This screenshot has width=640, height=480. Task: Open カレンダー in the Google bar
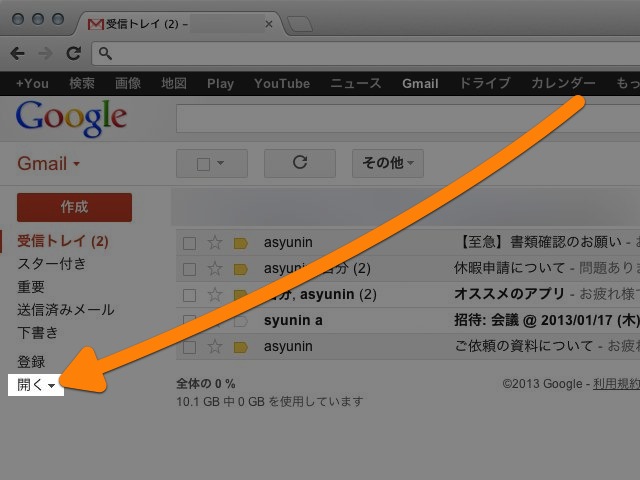(x=563, y=84)
